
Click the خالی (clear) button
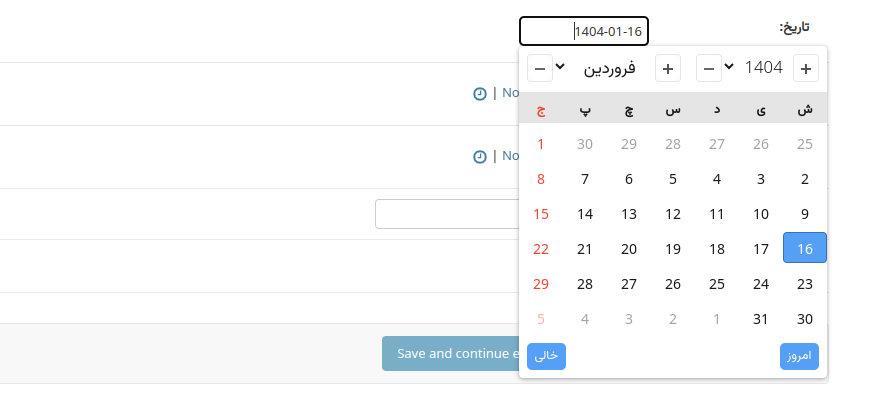(546, 356)
